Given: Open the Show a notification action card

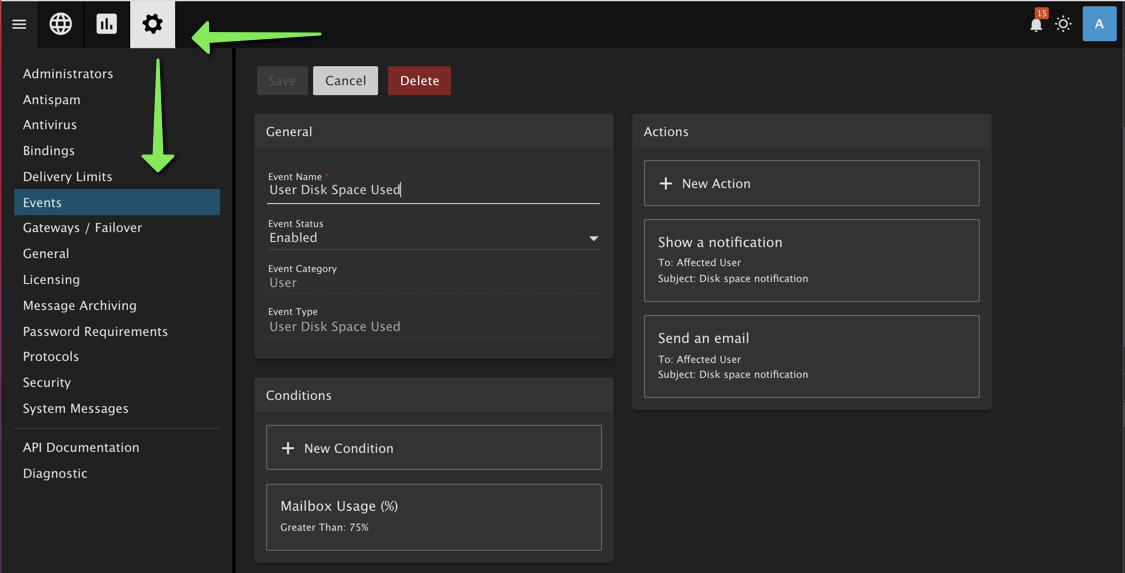Looking at the screenshot, I should pos(811,260).
